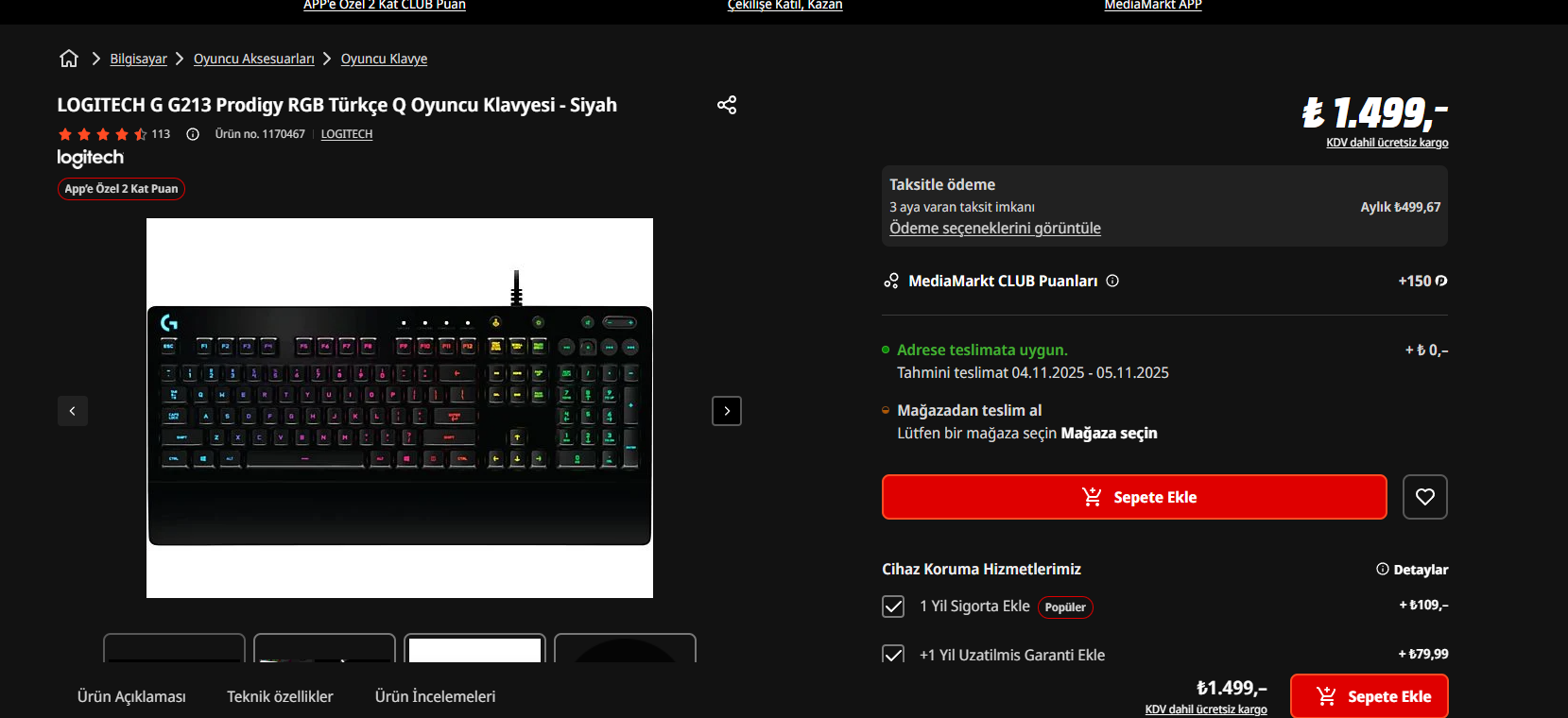Switch to the Teknik özellikler tab
The image size is (1568, 718).
click(x=280, y=696)
